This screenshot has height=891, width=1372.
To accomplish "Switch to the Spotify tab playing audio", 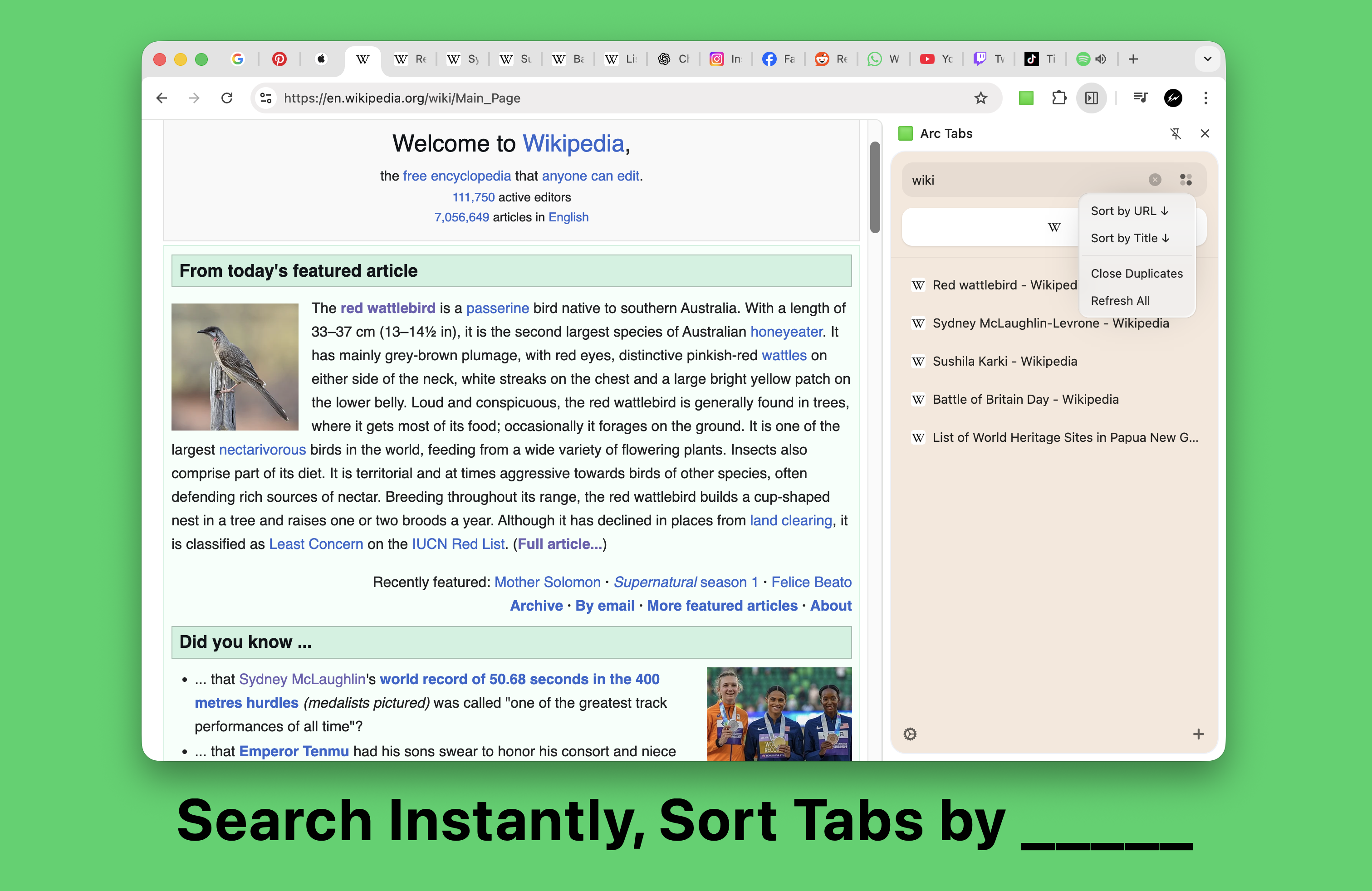I will [1091, 59].
